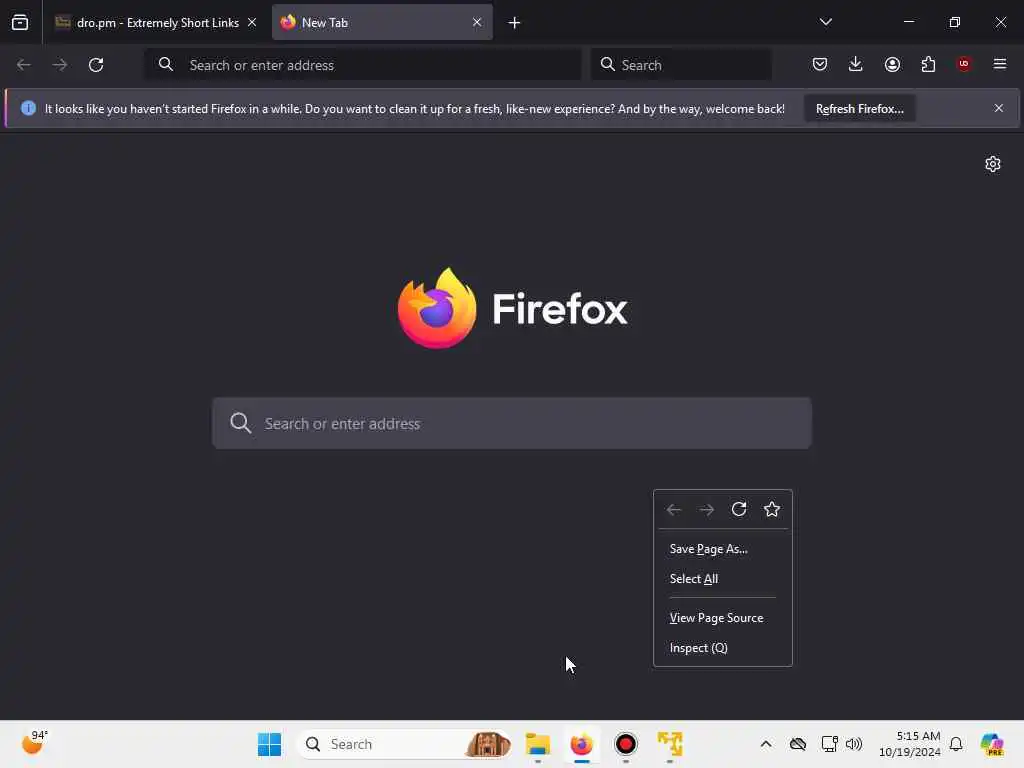Image resolution: width=1024 pixels, height=768 pixels.
Task: Open a new tab with the plus button
Action: pyautogui.click(x=515, y=23)
